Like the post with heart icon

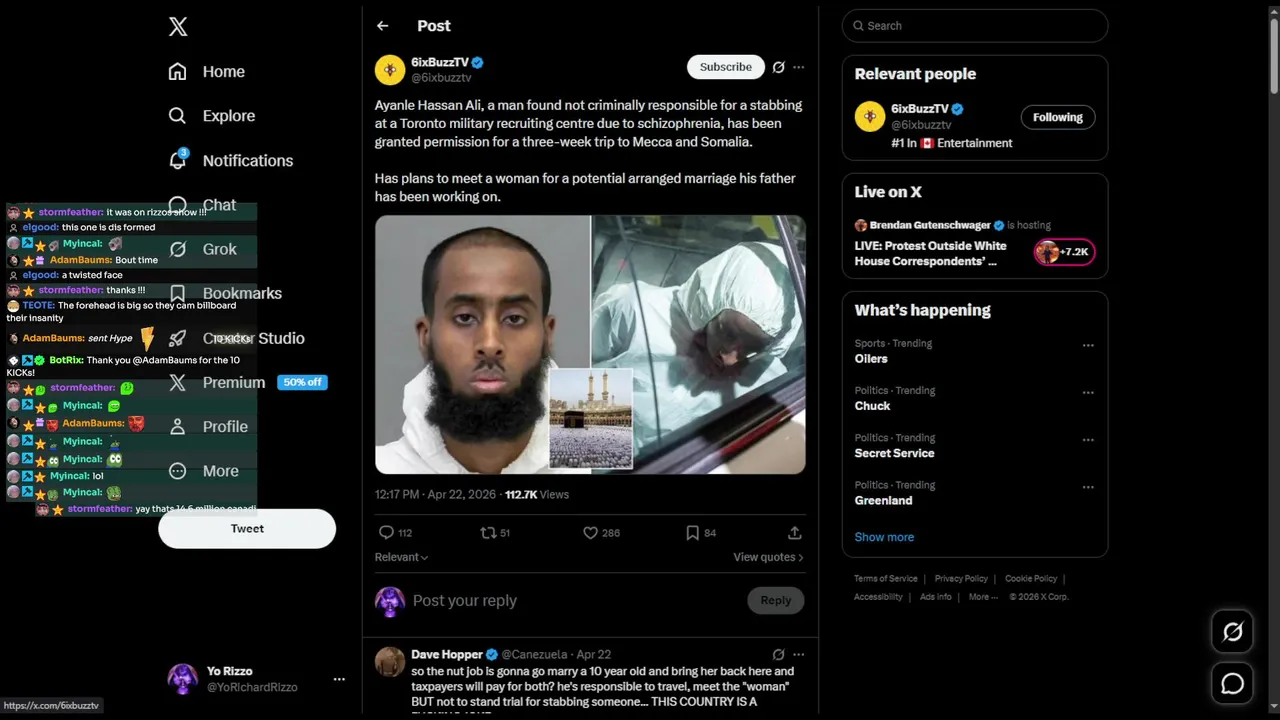point(590,533)
